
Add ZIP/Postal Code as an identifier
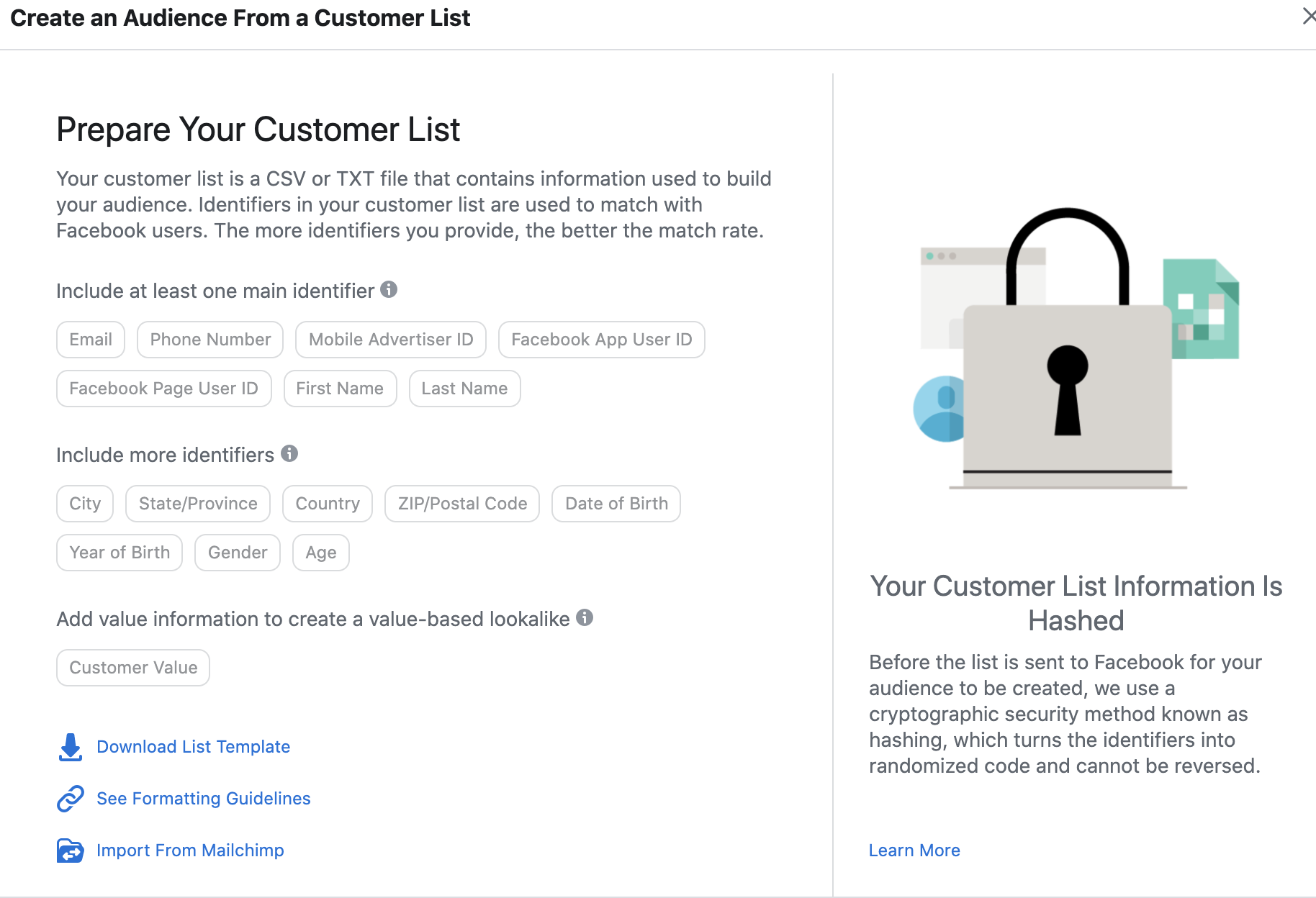461,503
